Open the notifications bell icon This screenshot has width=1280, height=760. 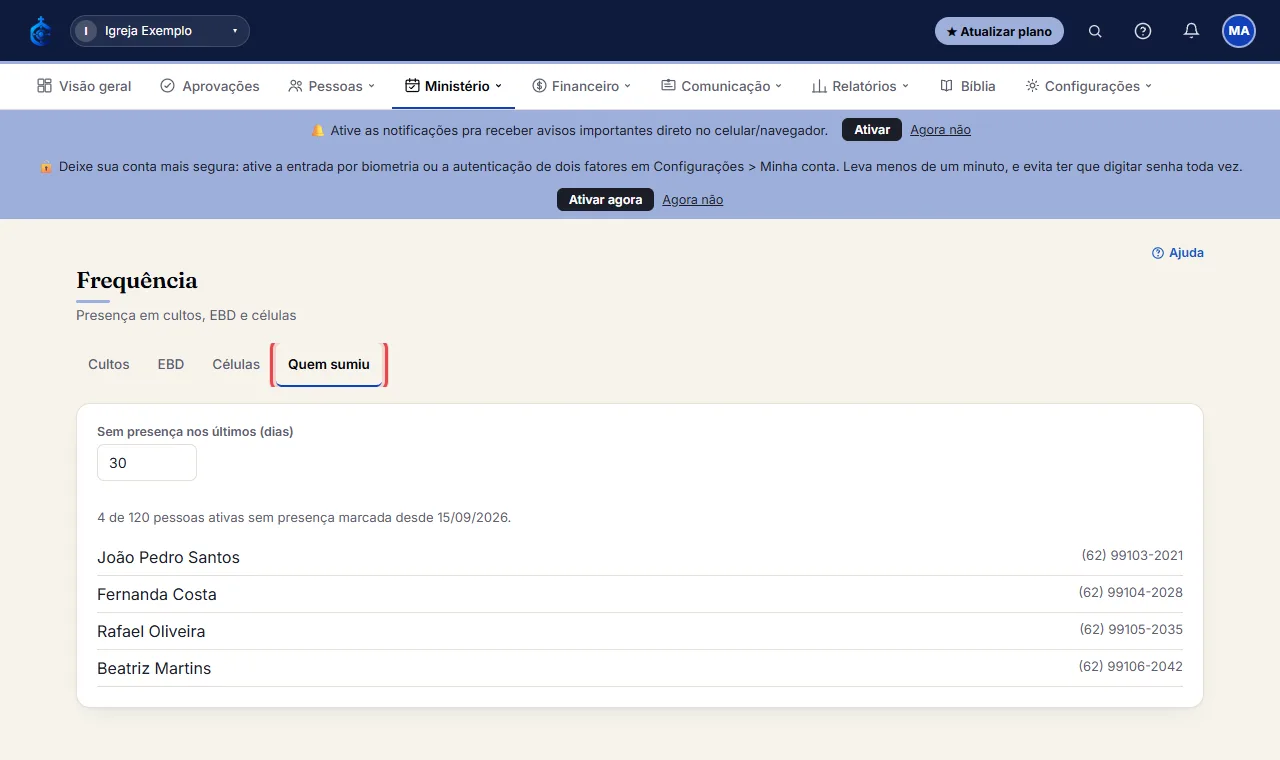[x=1191, y=31]
